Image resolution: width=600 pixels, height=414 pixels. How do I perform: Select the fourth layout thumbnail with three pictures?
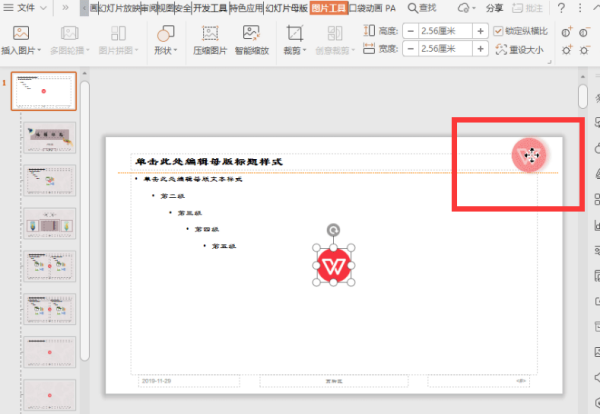(50, 223)
